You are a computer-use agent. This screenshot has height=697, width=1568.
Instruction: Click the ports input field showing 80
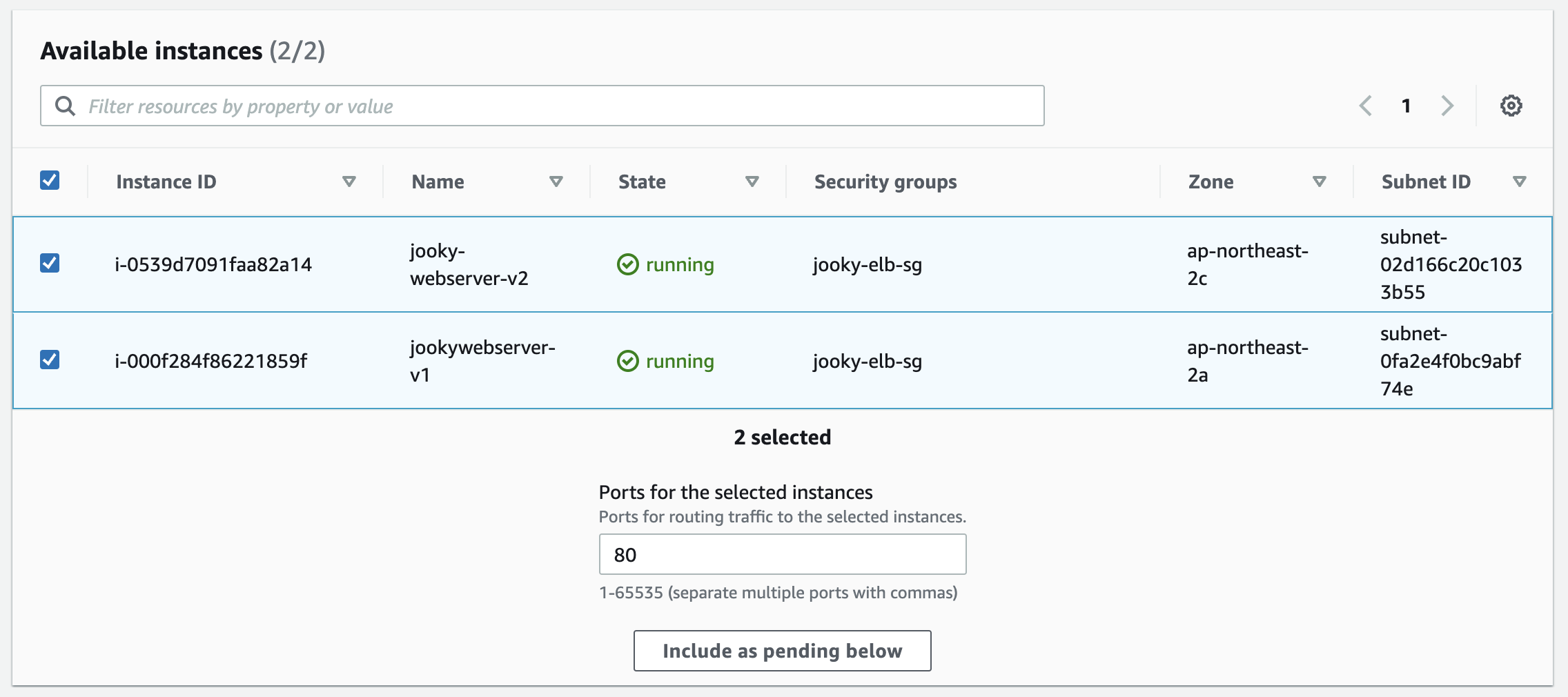(782, 554)
